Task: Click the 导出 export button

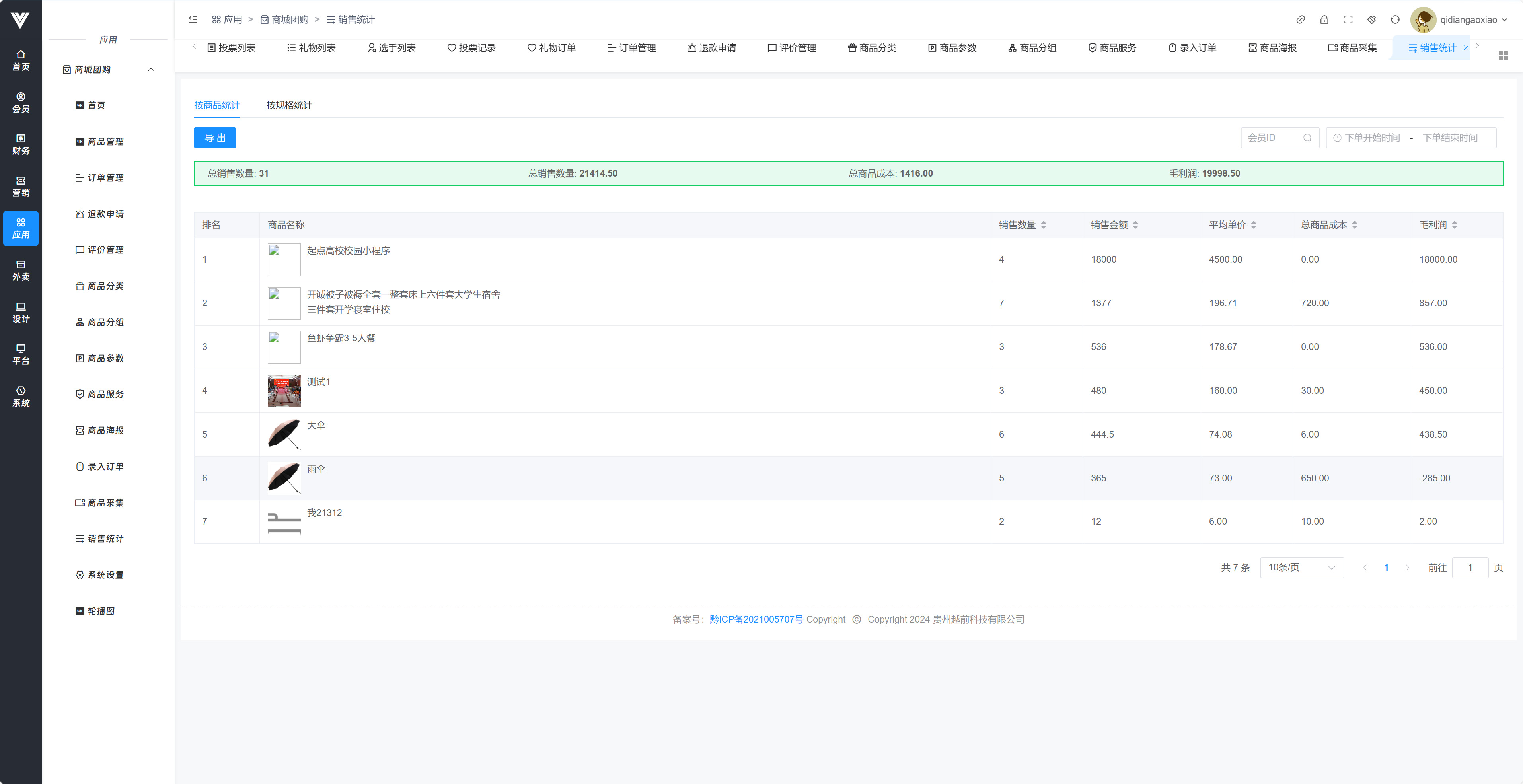Action: point(214,138)
